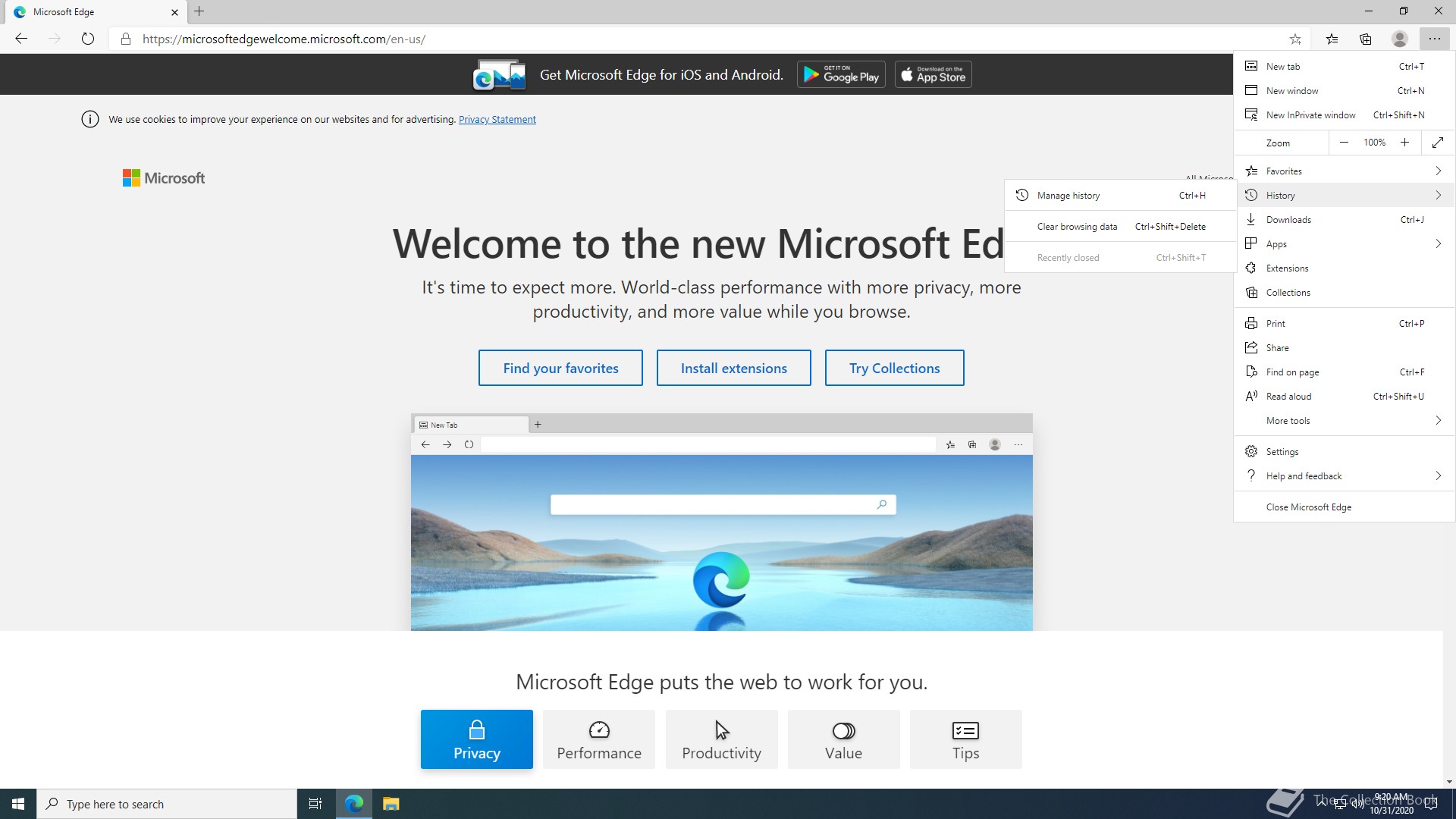Expand the Favorites submenu arrow
This screenshot has width=1456, height=819.
coord(1438,171)
